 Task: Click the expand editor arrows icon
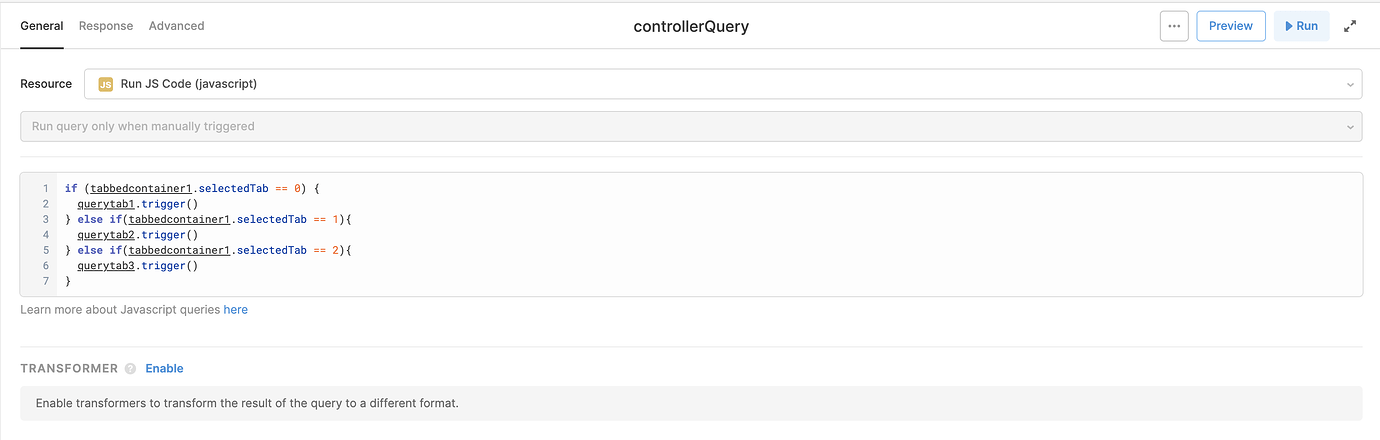[1350, 26]
